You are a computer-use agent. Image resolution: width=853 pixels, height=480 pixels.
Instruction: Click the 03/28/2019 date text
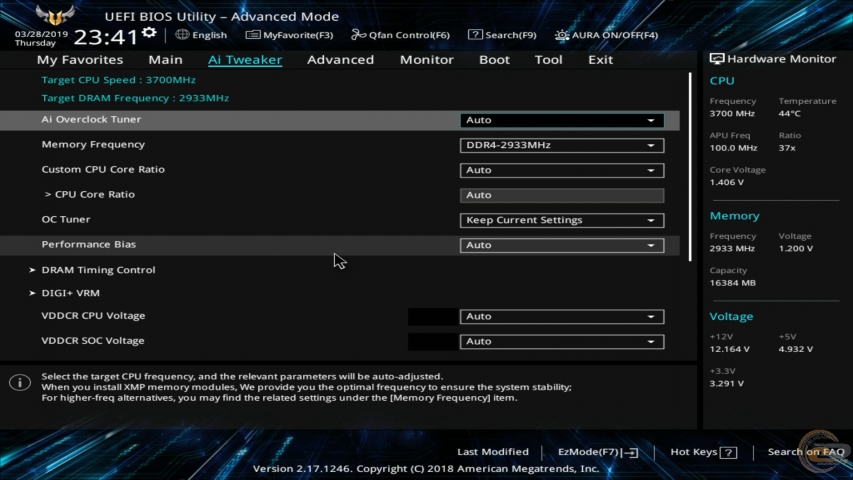tap(41, 34)
